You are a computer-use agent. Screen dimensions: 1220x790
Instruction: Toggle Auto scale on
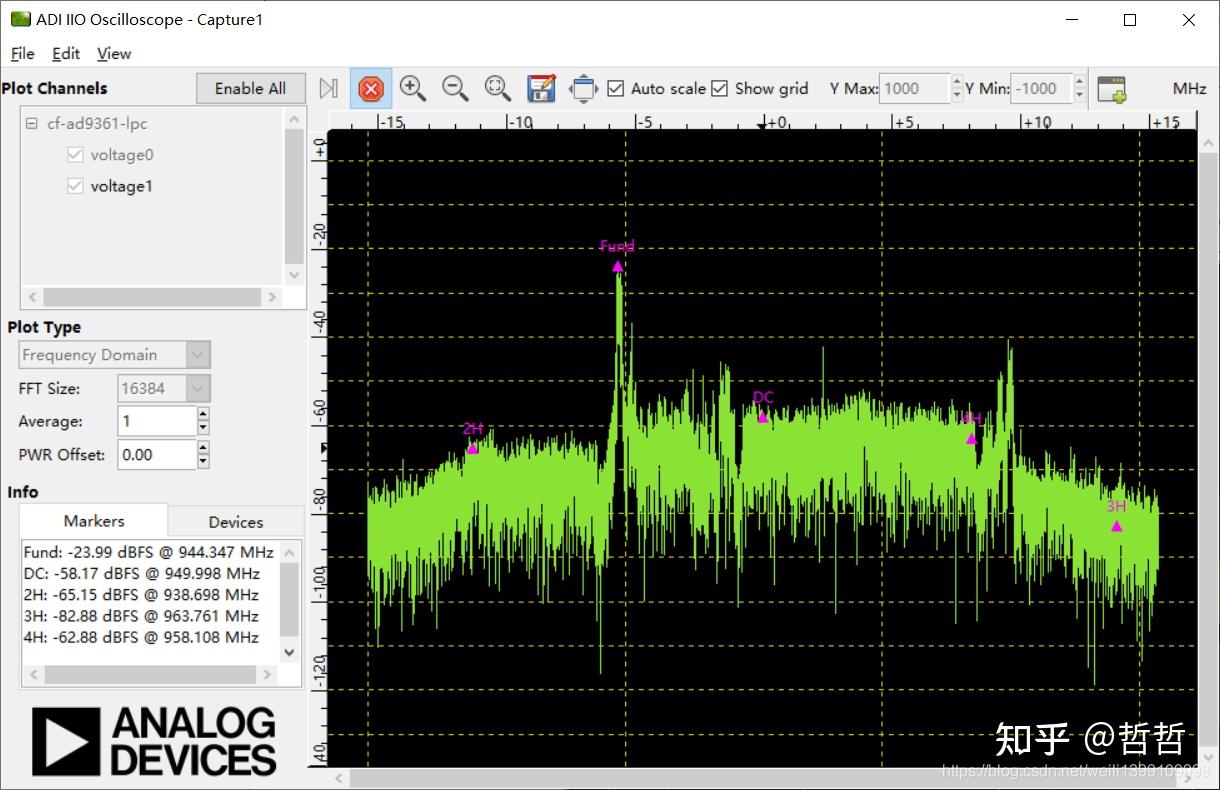615,88
